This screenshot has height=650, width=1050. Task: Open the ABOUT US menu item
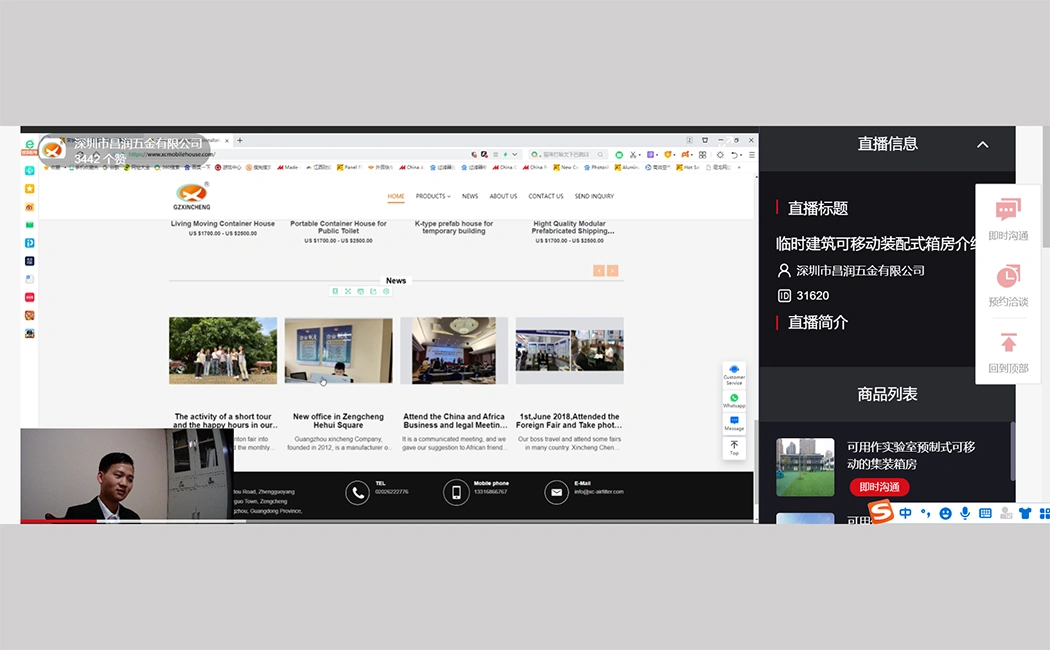coord(503,196)
